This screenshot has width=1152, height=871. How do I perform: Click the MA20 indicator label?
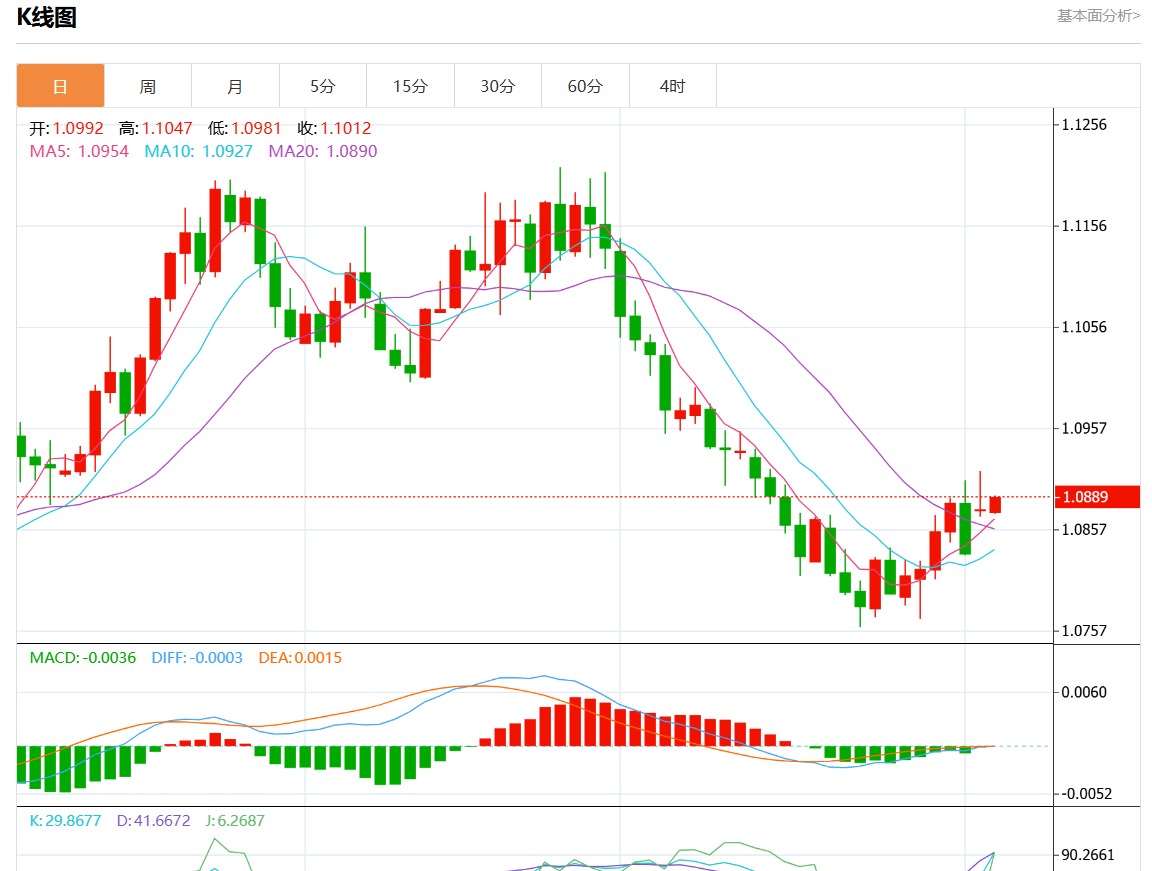tap(322, 151)
